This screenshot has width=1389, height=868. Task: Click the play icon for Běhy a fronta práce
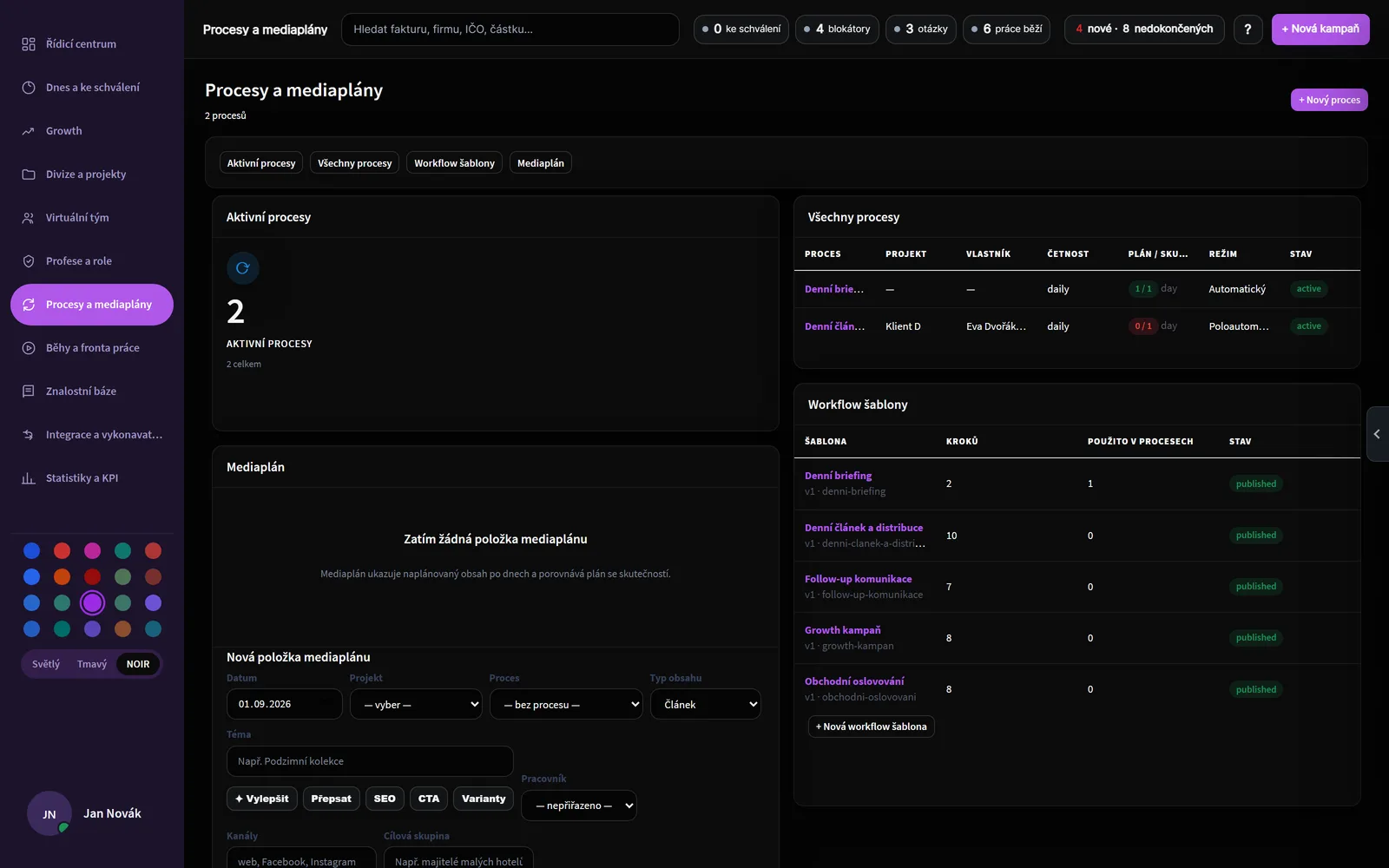(29, 348)
